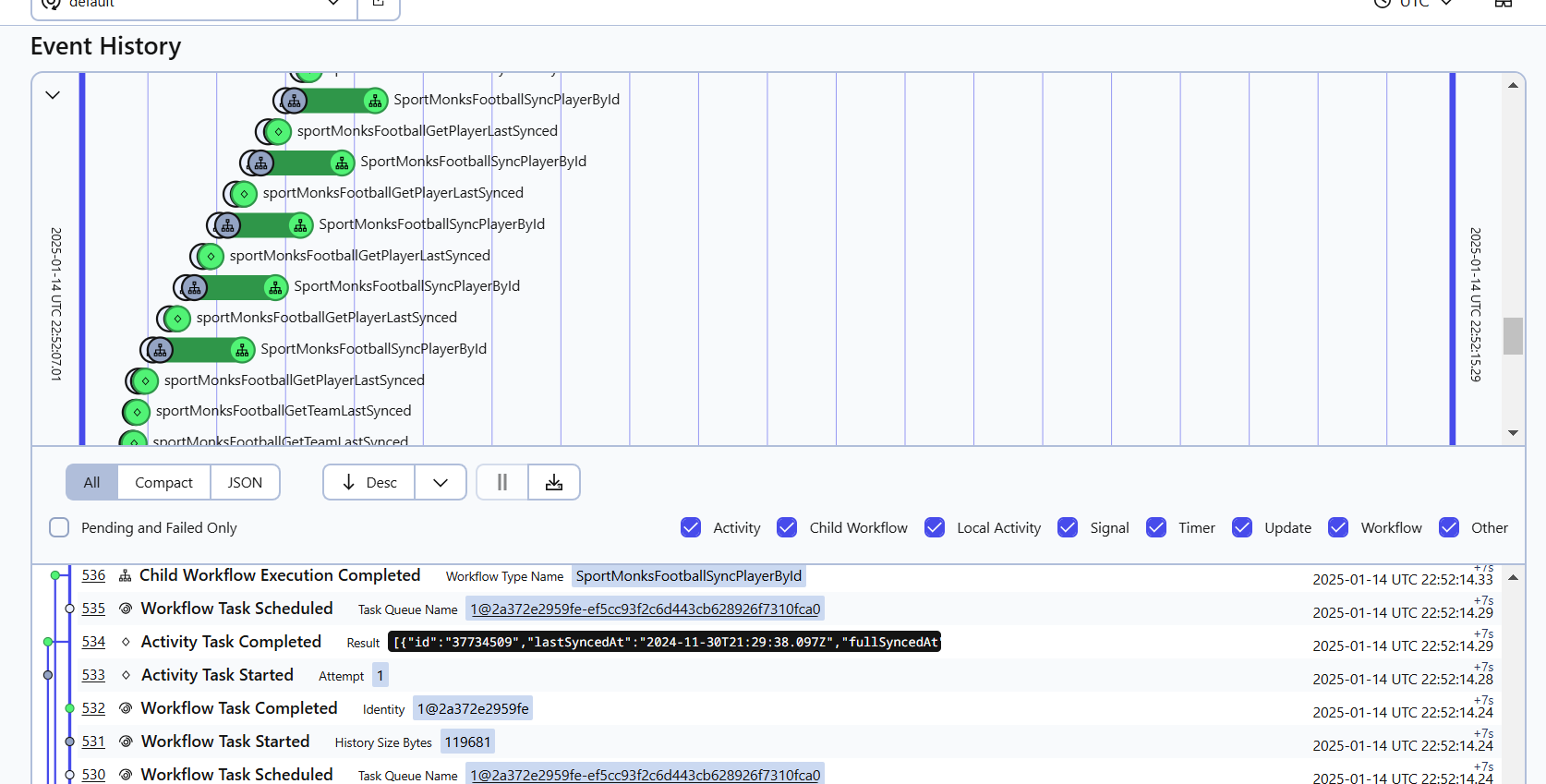Click the fourth SportMonksFootballSyncPlayerById start node

194,288
